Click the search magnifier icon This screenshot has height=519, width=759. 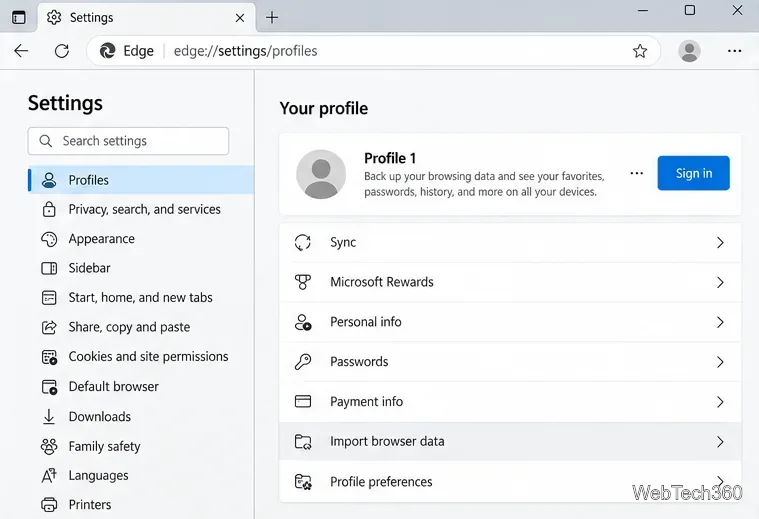pos(46,141)
